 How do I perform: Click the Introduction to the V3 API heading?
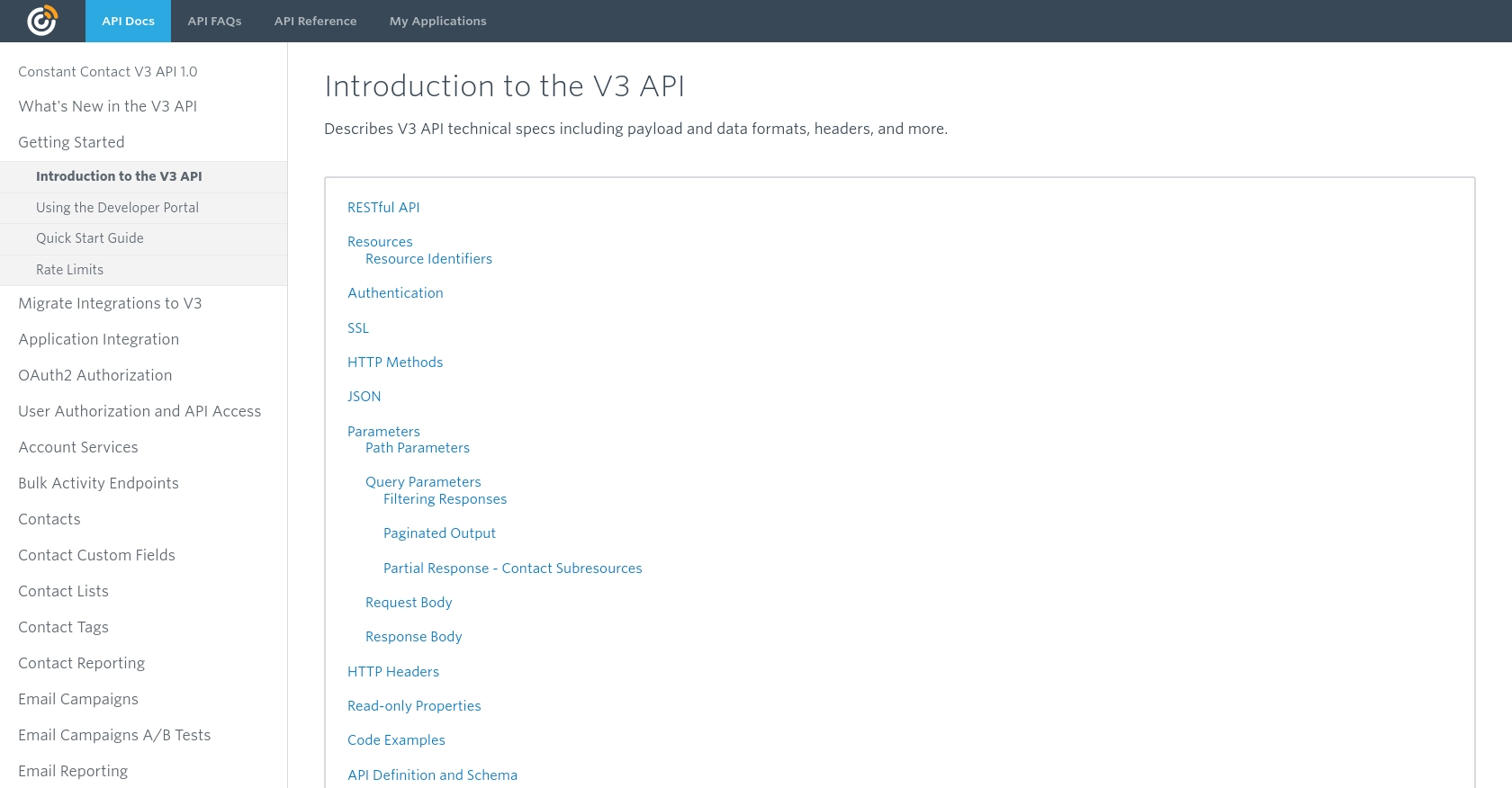504,86
